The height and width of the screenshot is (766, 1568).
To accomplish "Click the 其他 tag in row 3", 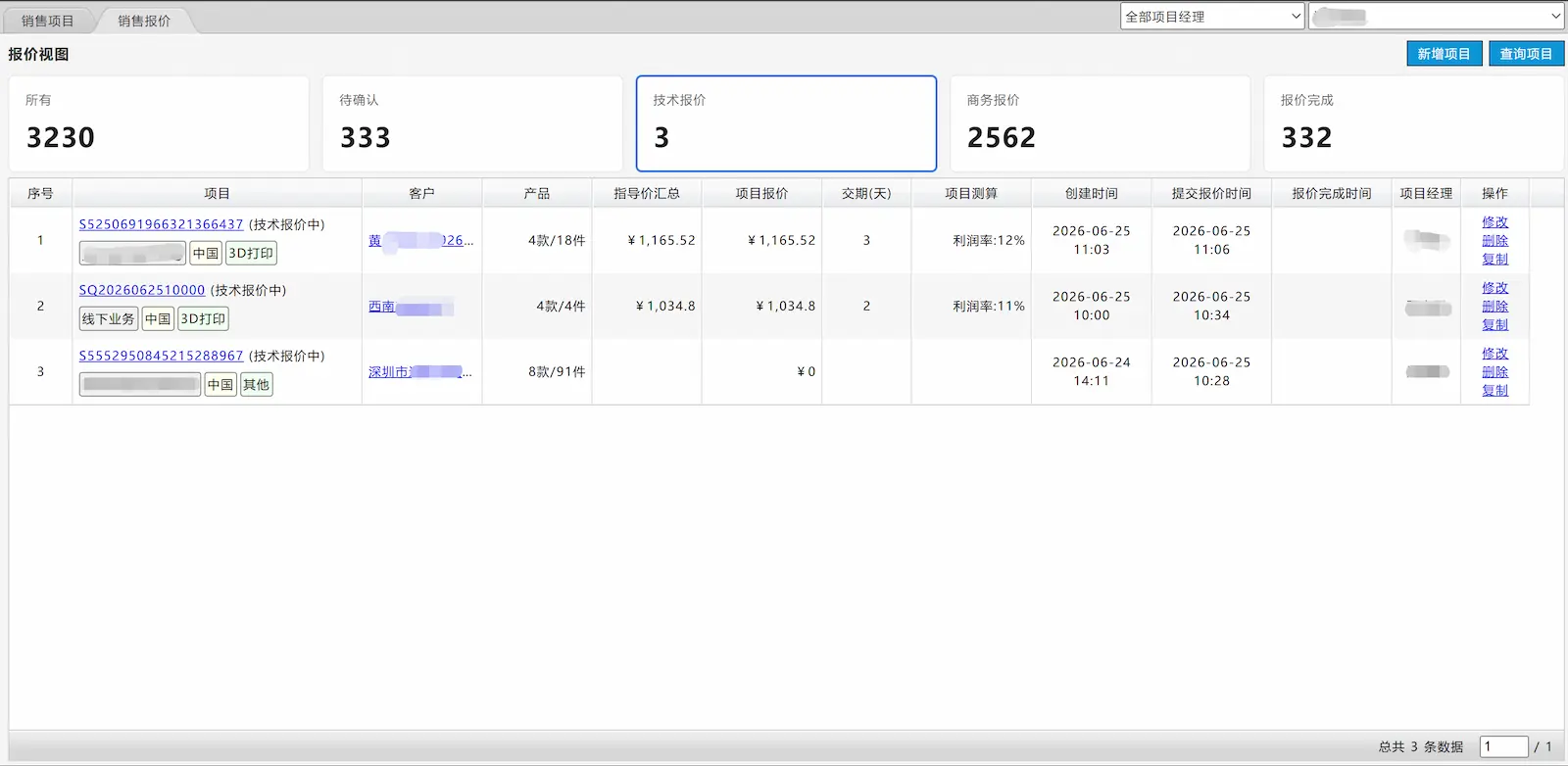I will [256, 385].
